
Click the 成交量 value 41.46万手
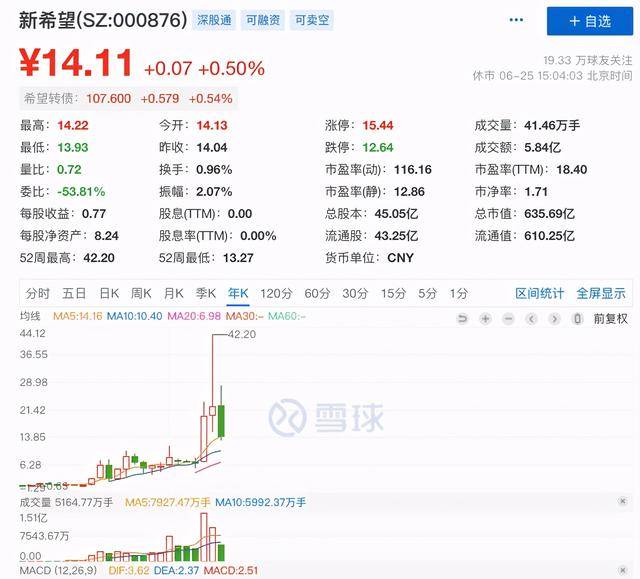[x=552, y=125]
